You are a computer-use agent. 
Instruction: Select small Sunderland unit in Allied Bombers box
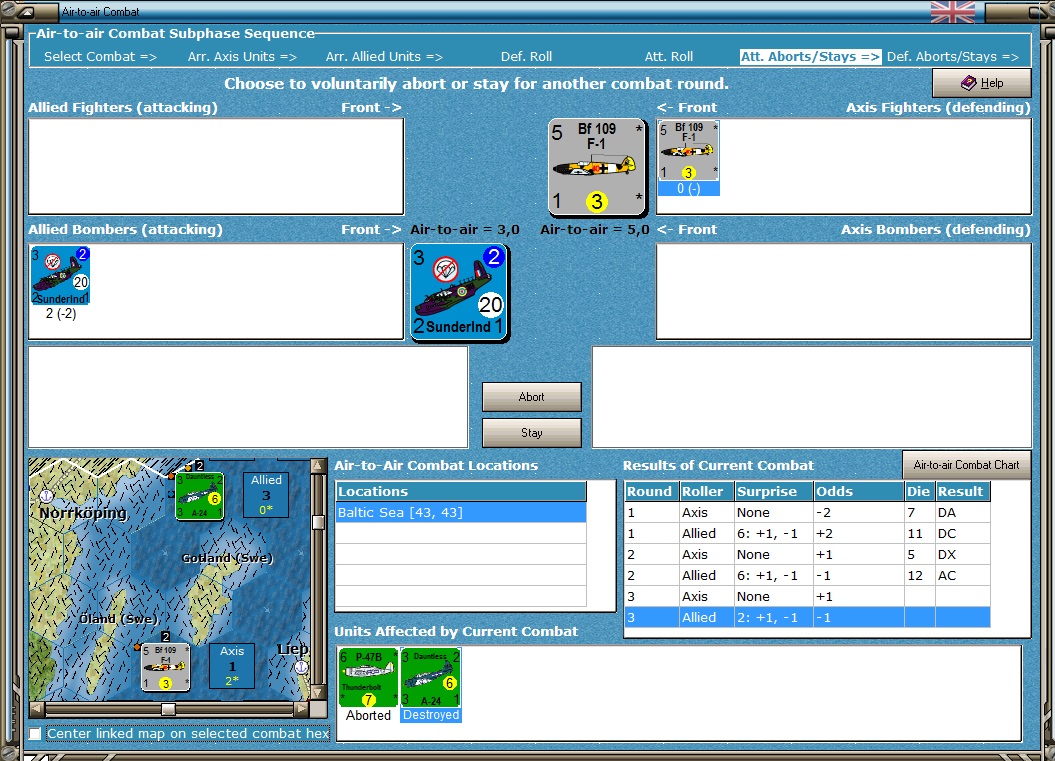[x=61, y=275]
